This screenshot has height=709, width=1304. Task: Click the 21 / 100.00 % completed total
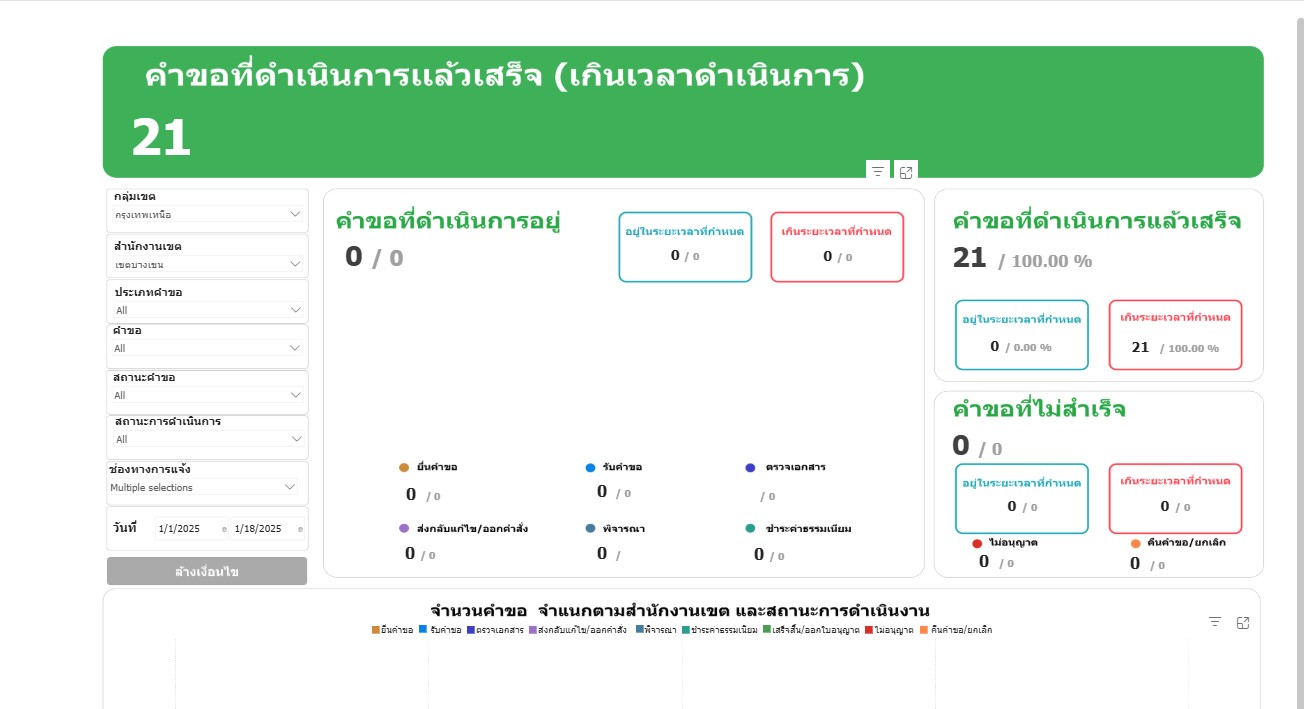(x=1022, y=259)
